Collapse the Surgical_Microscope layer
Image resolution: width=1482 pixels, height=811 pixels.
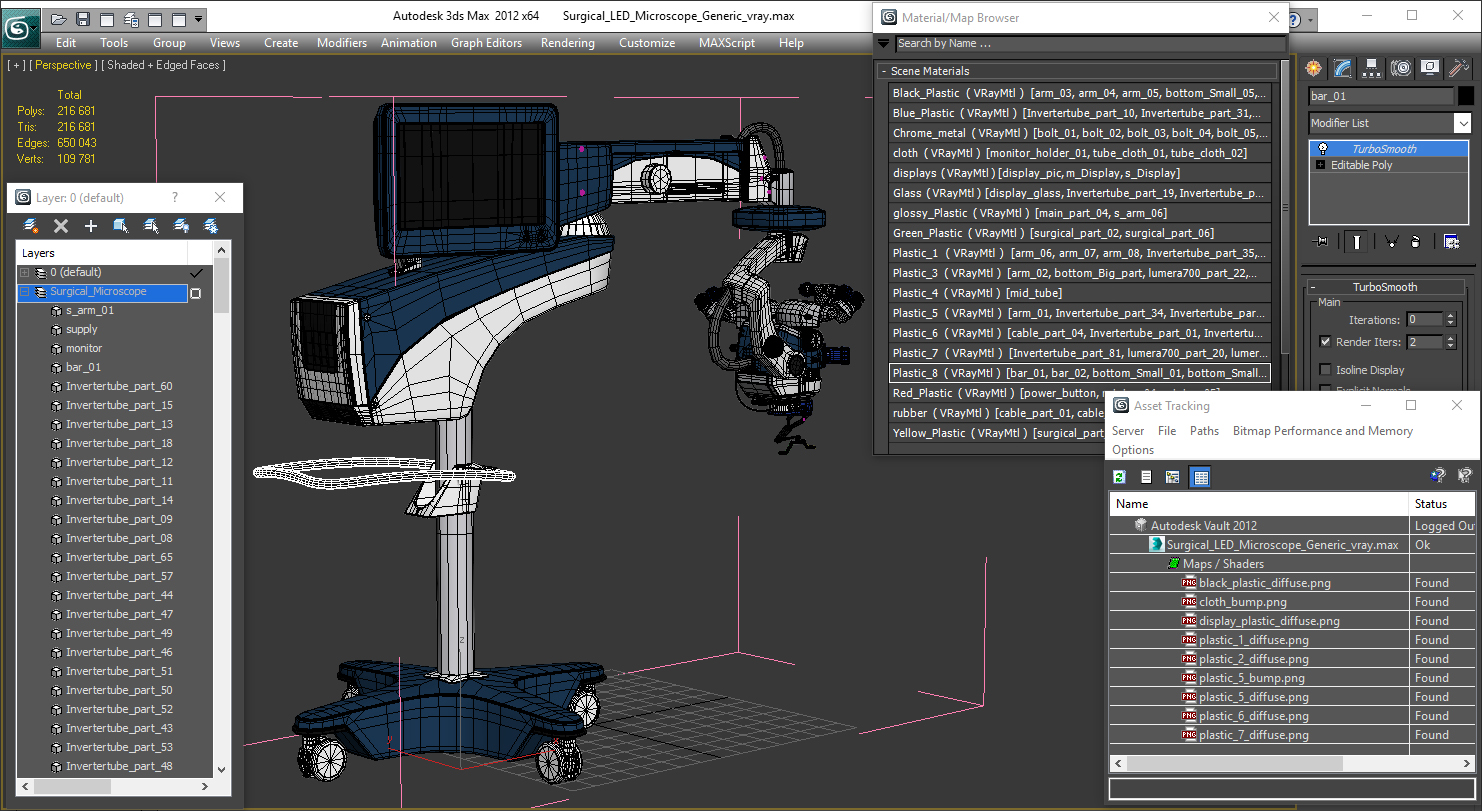(24, 292)
